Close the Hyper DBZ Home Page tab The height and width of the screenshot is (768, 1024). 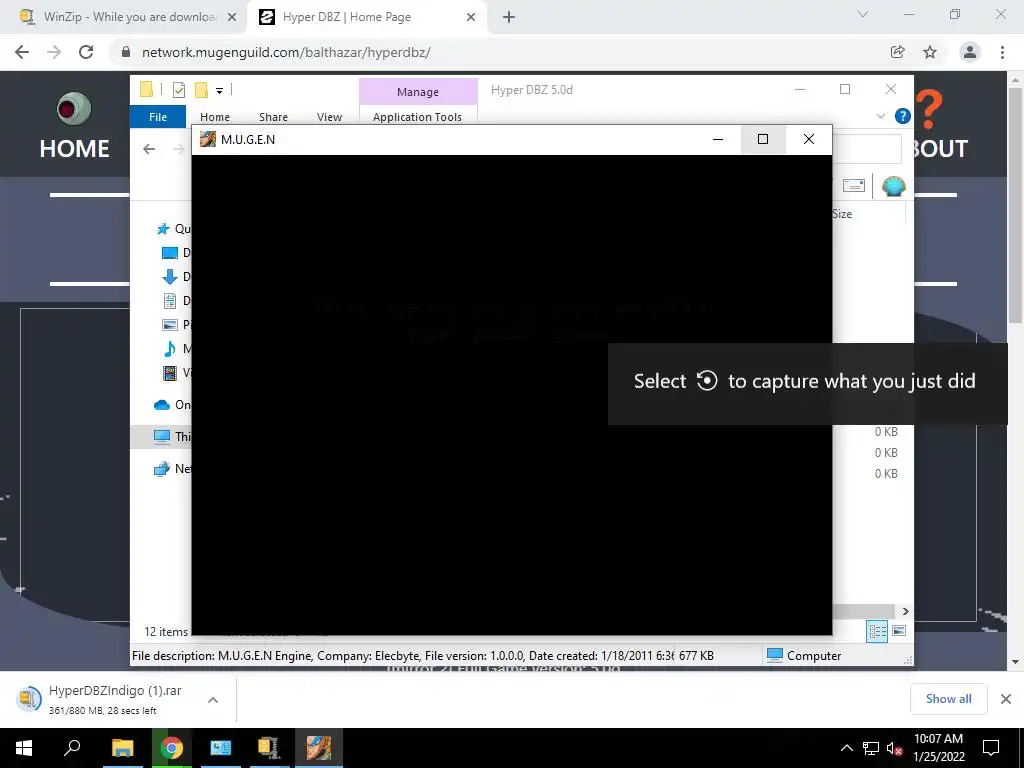pos(471,18)
